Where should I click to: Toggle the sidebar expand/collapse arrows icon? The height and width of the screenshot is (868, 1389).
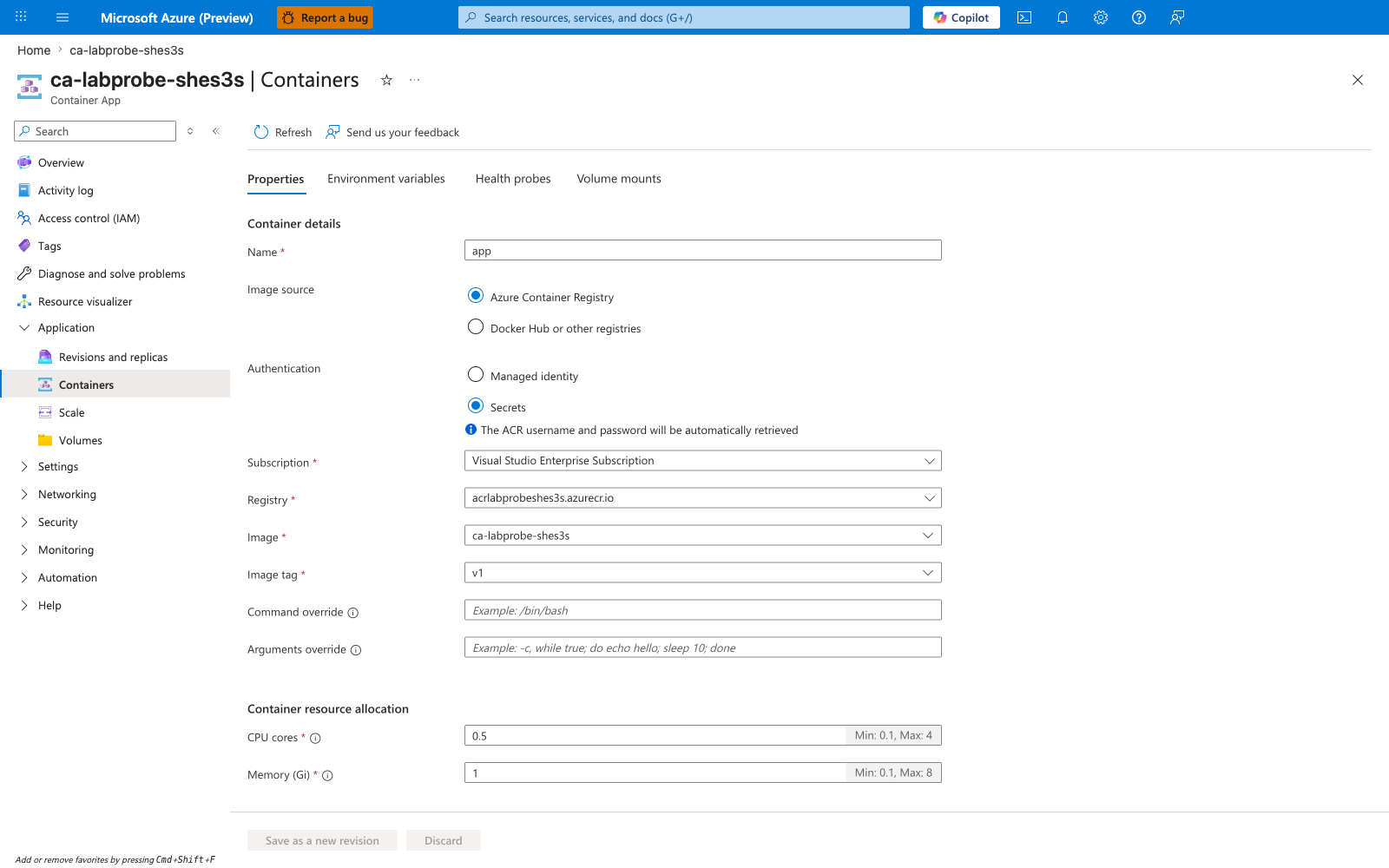190,131
